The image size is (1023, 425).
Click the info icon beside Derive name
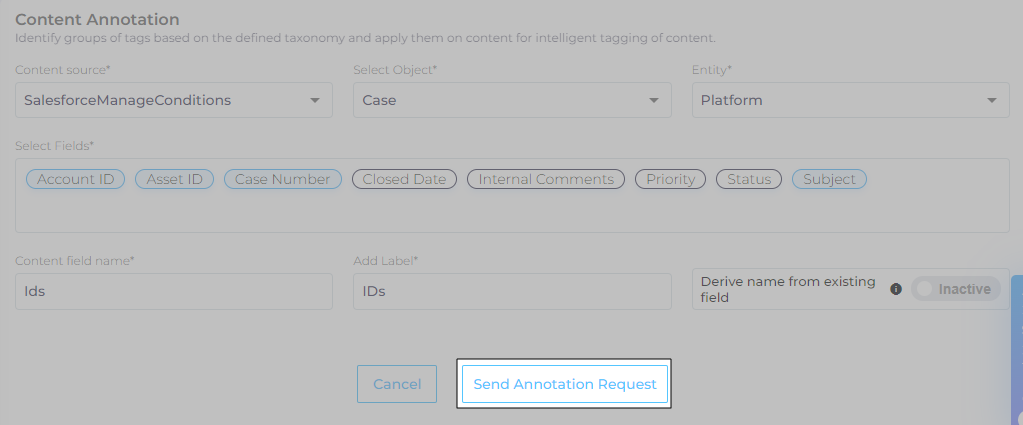coord(896,289)
